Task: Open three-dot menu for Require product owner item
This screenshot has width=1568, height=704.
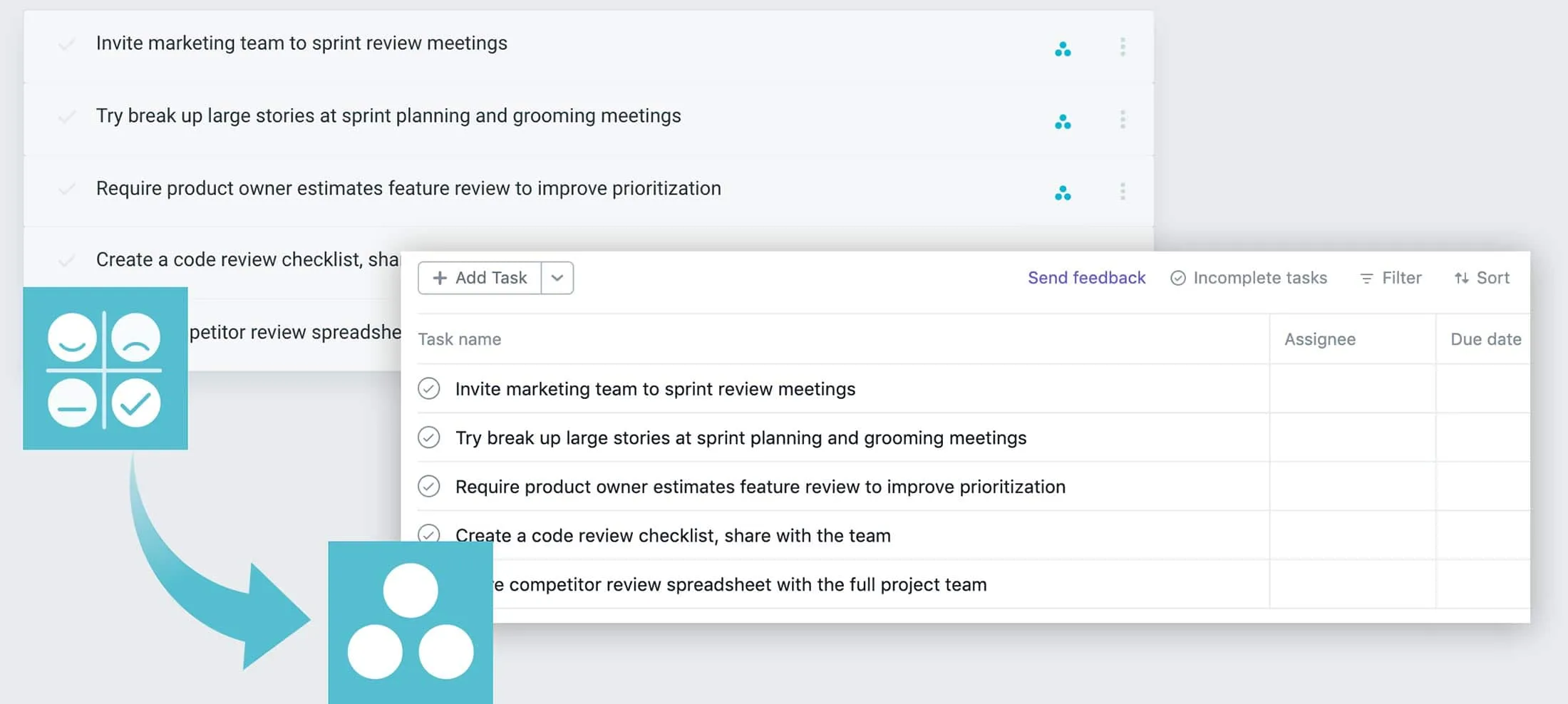Action: (x=1123, y=192)
